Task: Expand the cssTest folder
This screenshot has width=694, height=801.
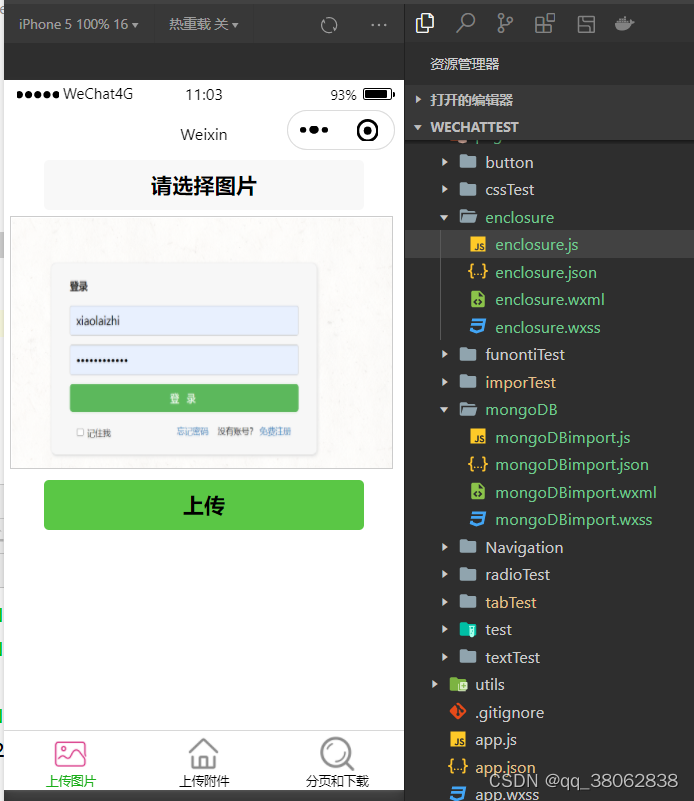Action: pyautogui.click(x=549, y=190)
